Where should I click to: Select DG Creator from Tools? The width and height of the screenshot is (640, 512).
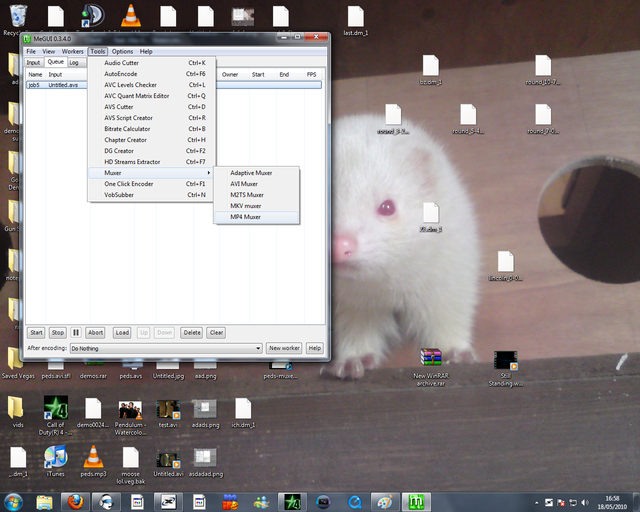coord(151,151)
